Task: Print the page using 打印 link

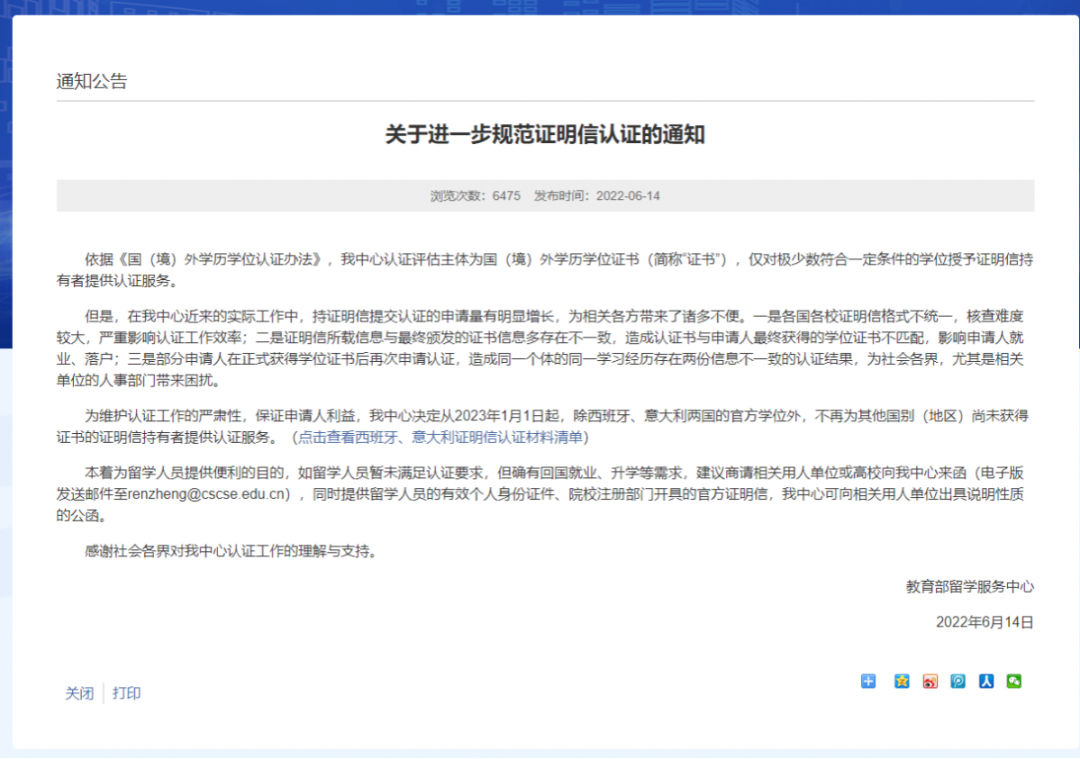Action: pyautogui.click(x=127, y=693)
